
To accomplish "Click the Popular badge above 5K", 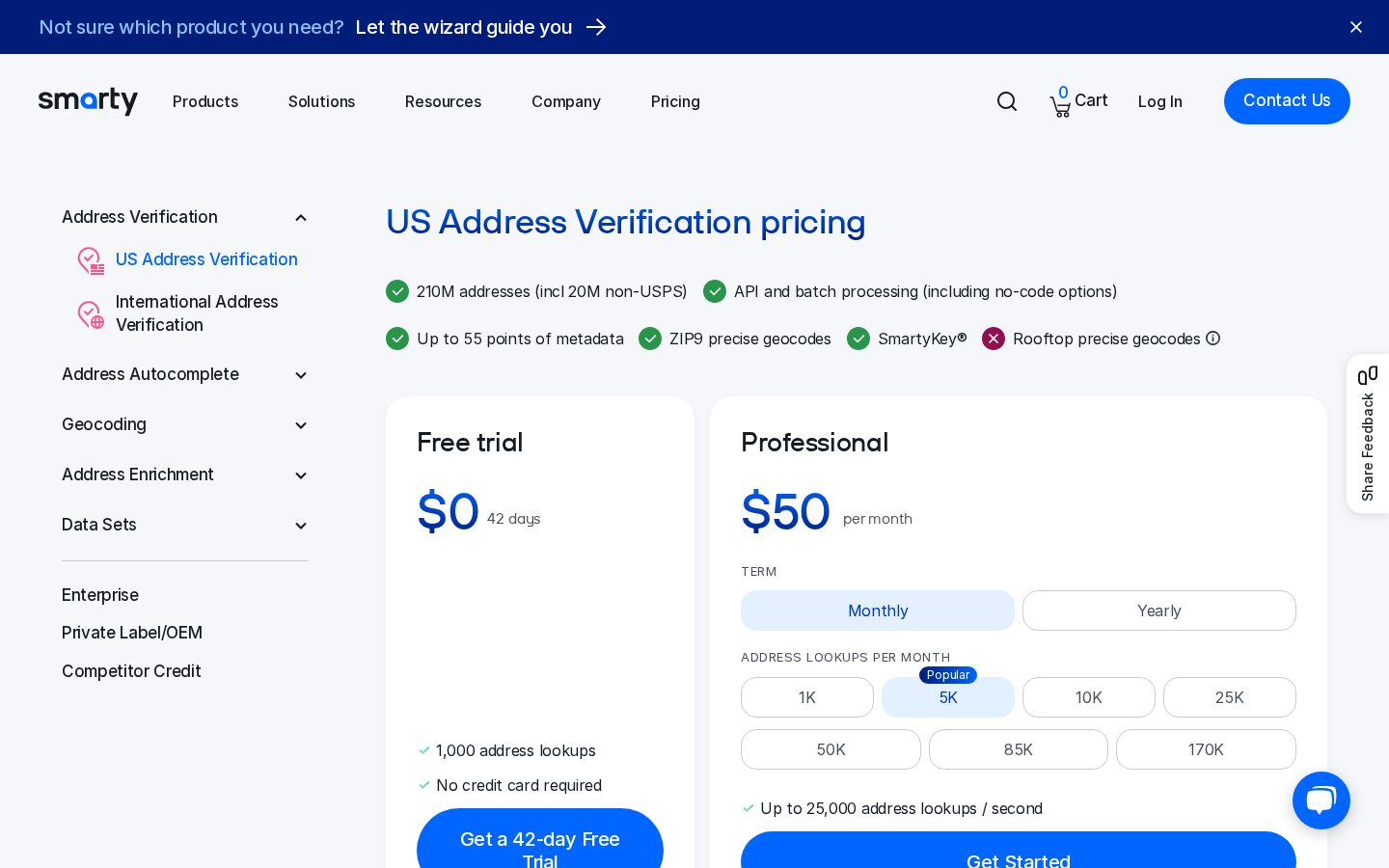I will (948, 675).
